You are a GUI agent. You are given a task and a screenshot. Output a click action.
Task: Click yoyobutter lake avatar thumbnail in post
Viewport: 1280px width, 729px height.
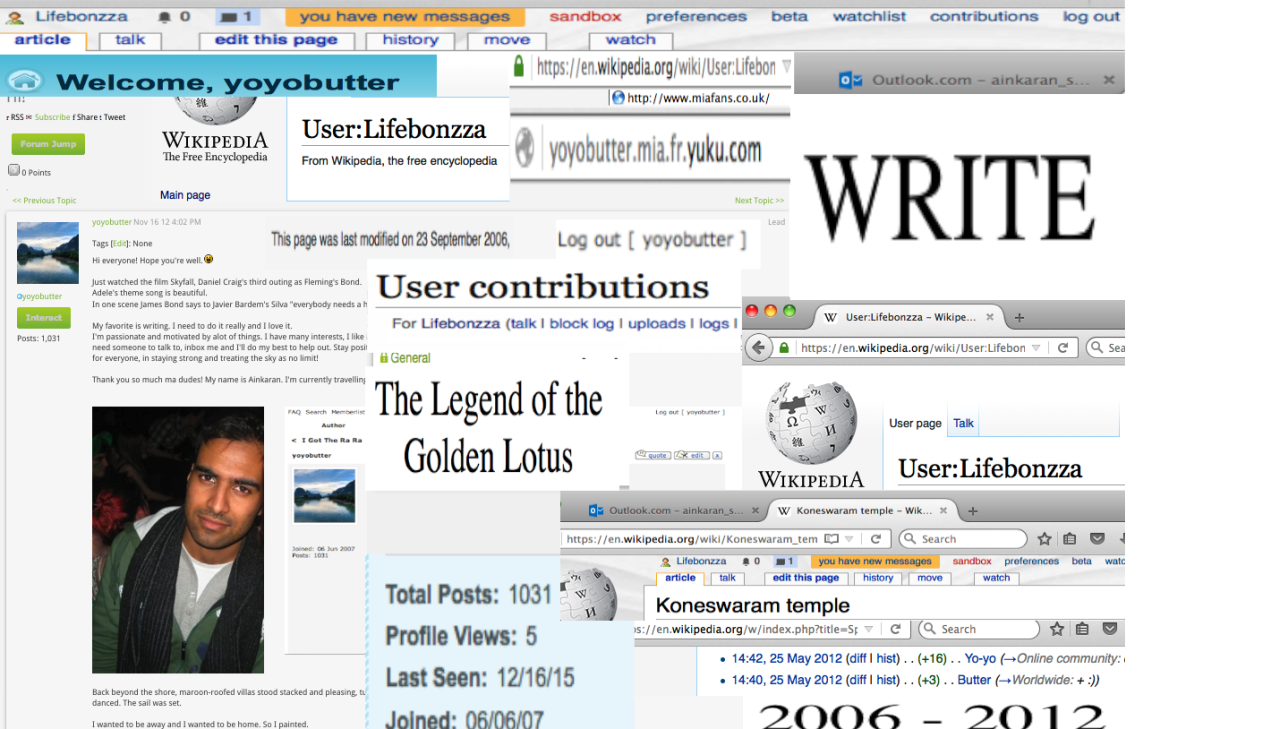click(48, 253)
